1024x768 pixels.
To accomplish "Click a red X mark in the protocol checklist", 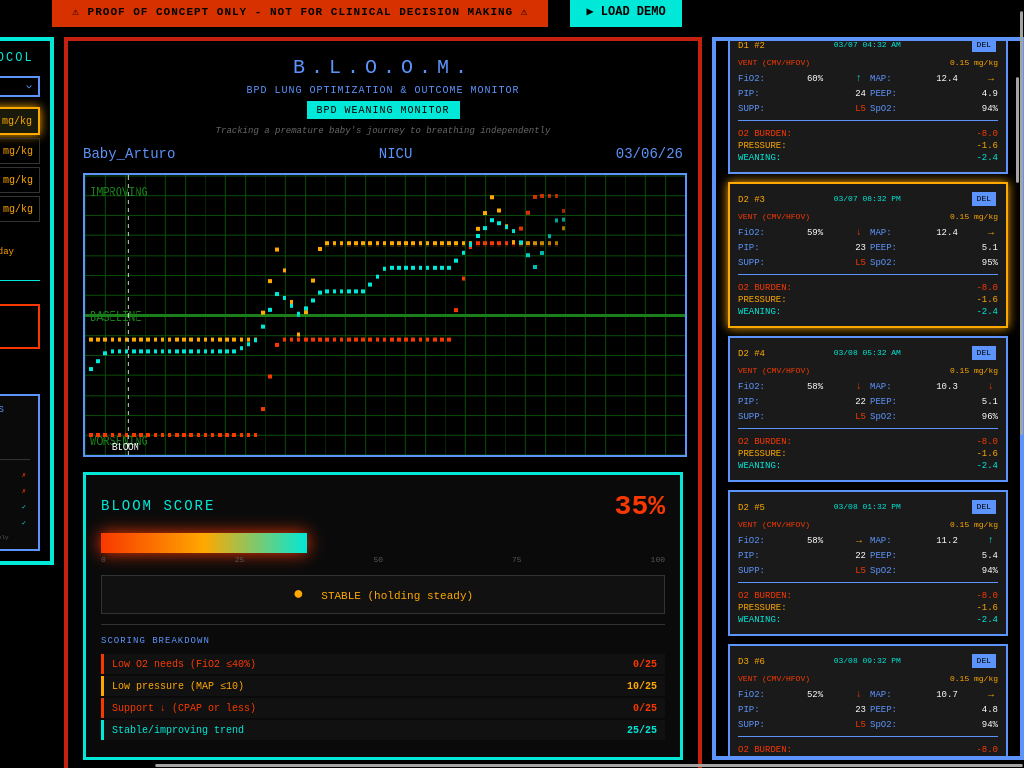I will pos(23,475).
